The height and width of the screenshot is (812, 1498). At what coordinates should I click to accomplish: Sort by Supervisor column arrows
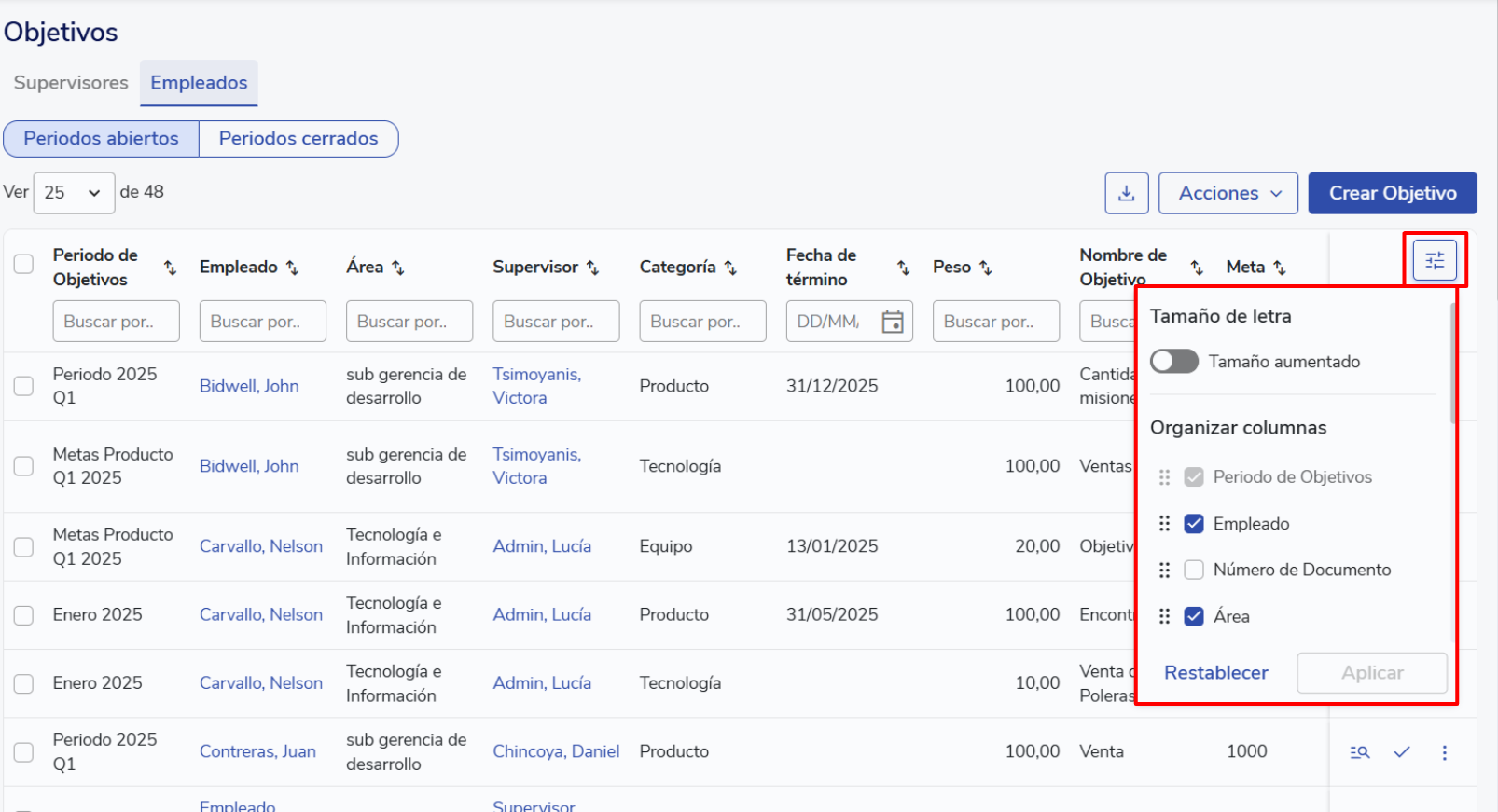coord(592,268)
